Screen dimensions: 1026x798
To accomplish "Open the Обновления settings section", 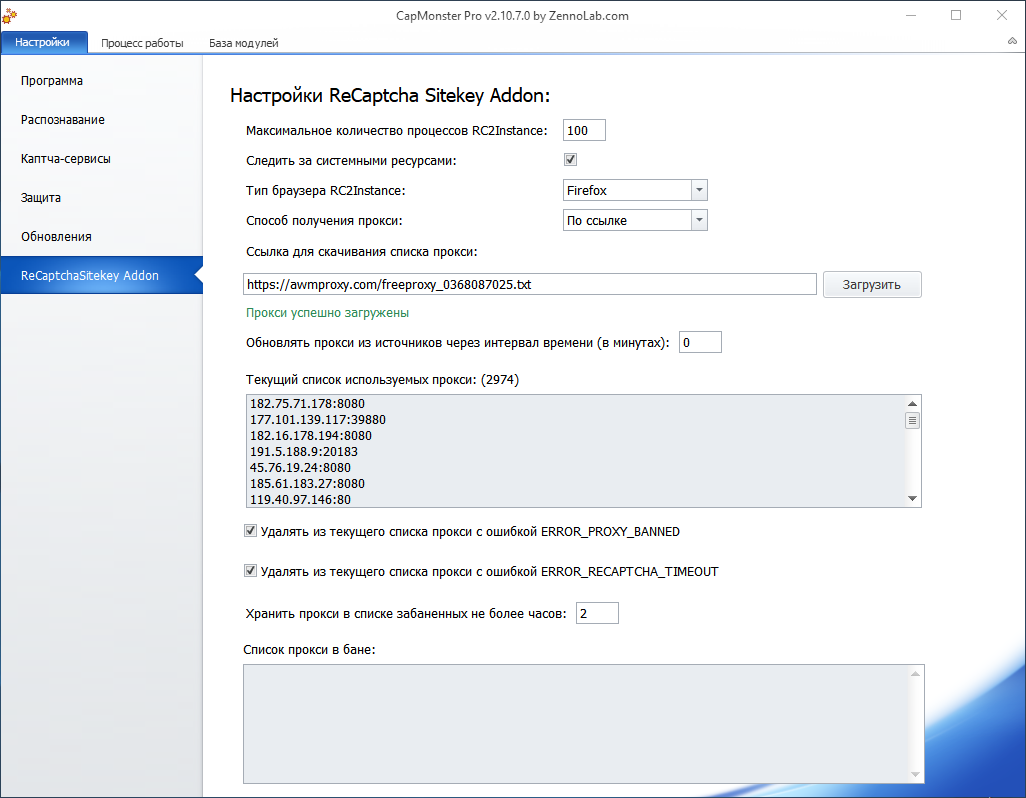I will (x=101, y=237).
